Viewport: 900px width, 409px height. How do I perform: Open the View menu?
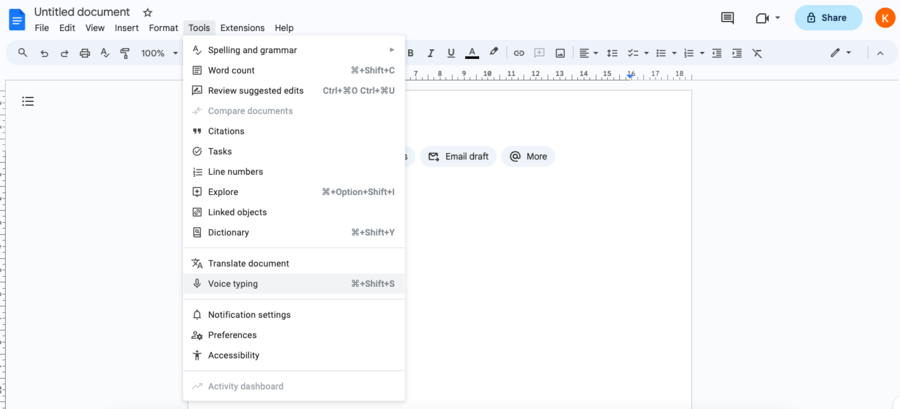95,28
